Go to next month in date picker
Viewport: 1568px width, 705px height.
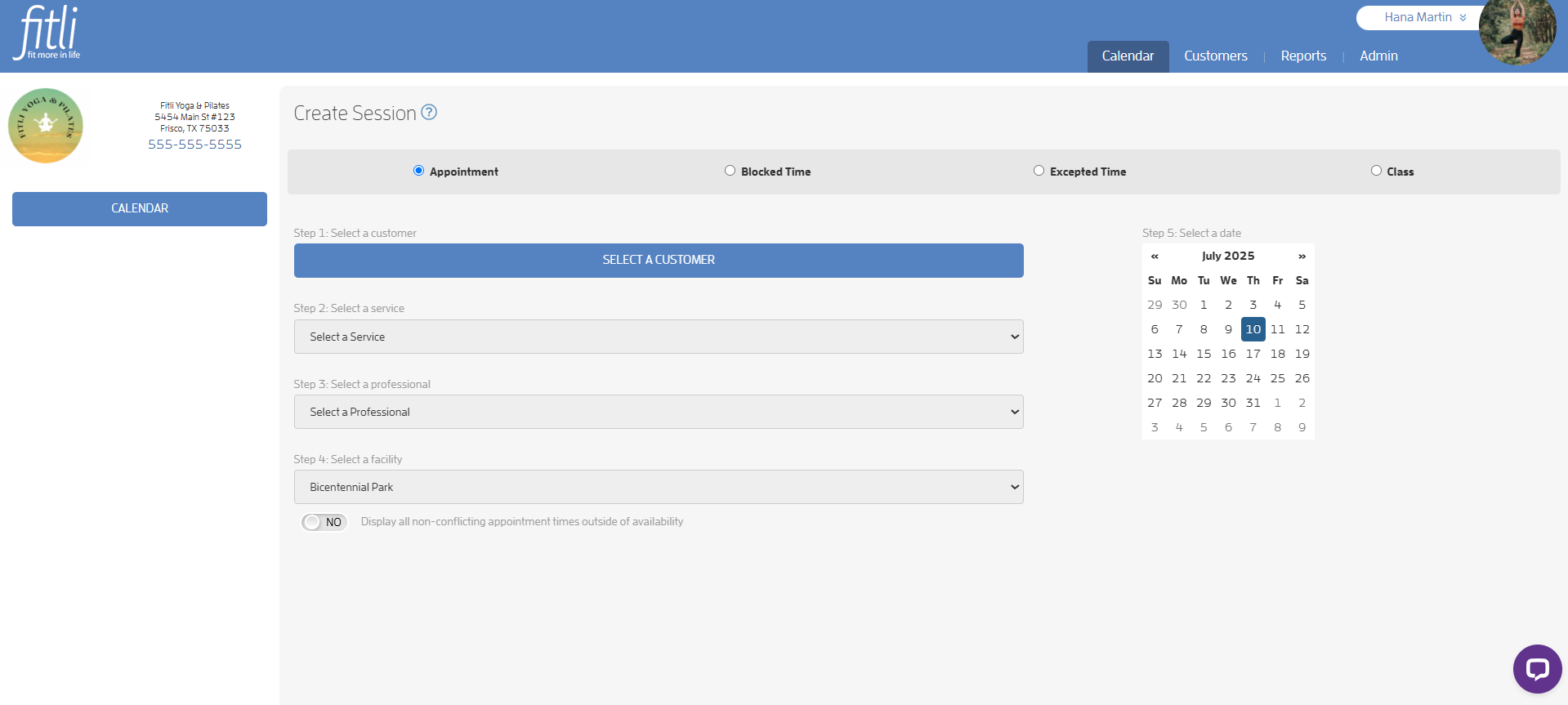pyautogui.click(x=1302, y=256)
